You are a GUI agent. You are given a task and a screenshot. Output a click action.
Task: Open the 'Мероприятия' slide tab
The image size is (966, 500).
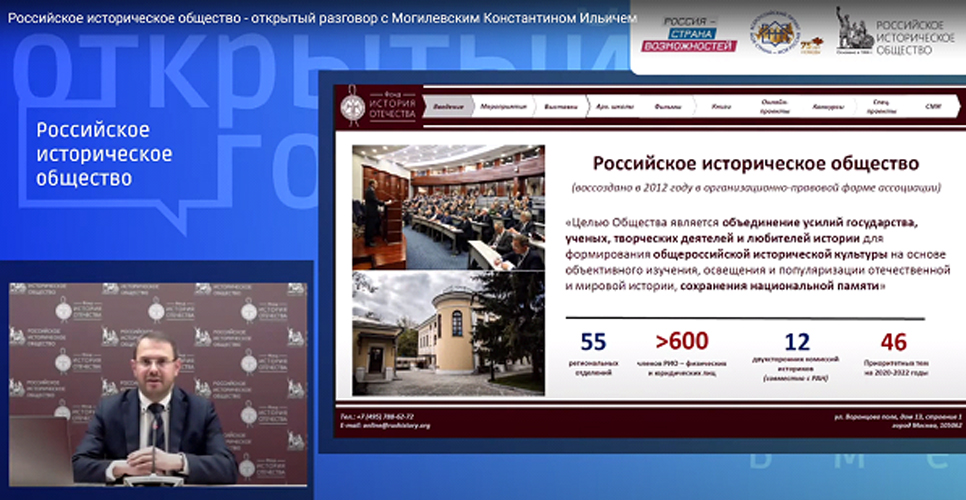[503, 107]
